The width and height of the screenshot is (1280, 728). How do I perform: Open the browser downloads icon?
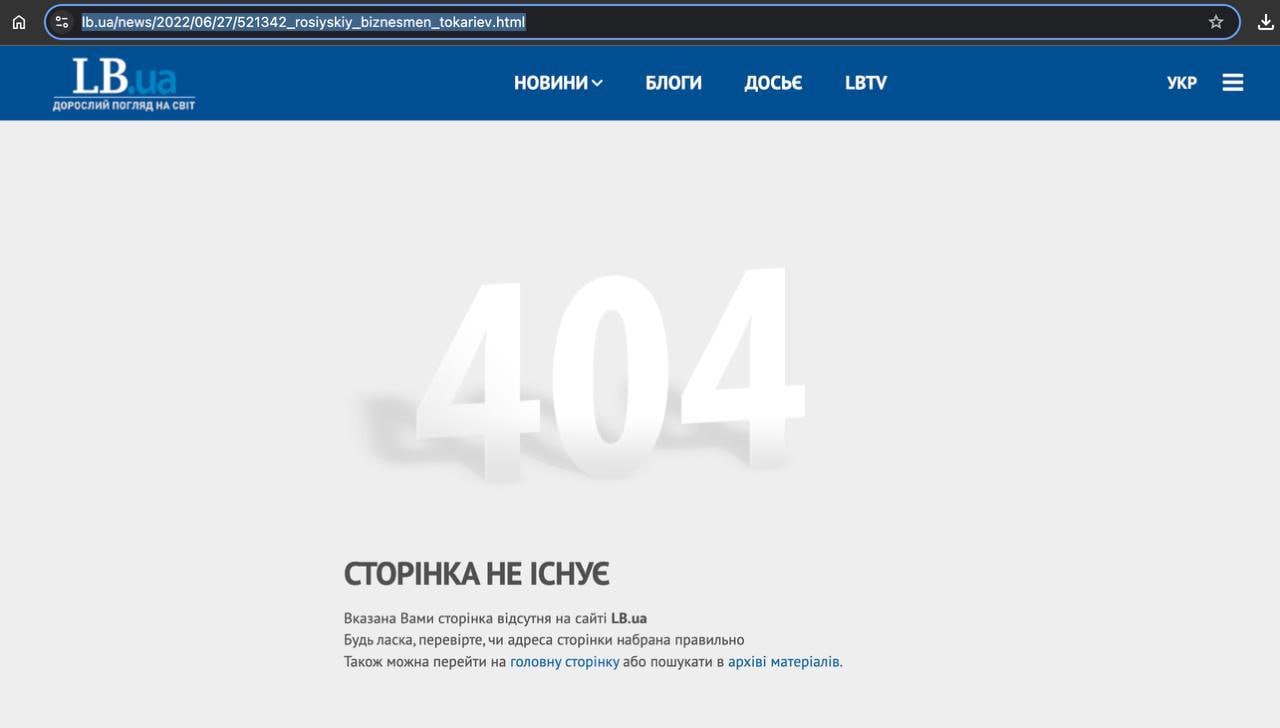coord(1266,22)
